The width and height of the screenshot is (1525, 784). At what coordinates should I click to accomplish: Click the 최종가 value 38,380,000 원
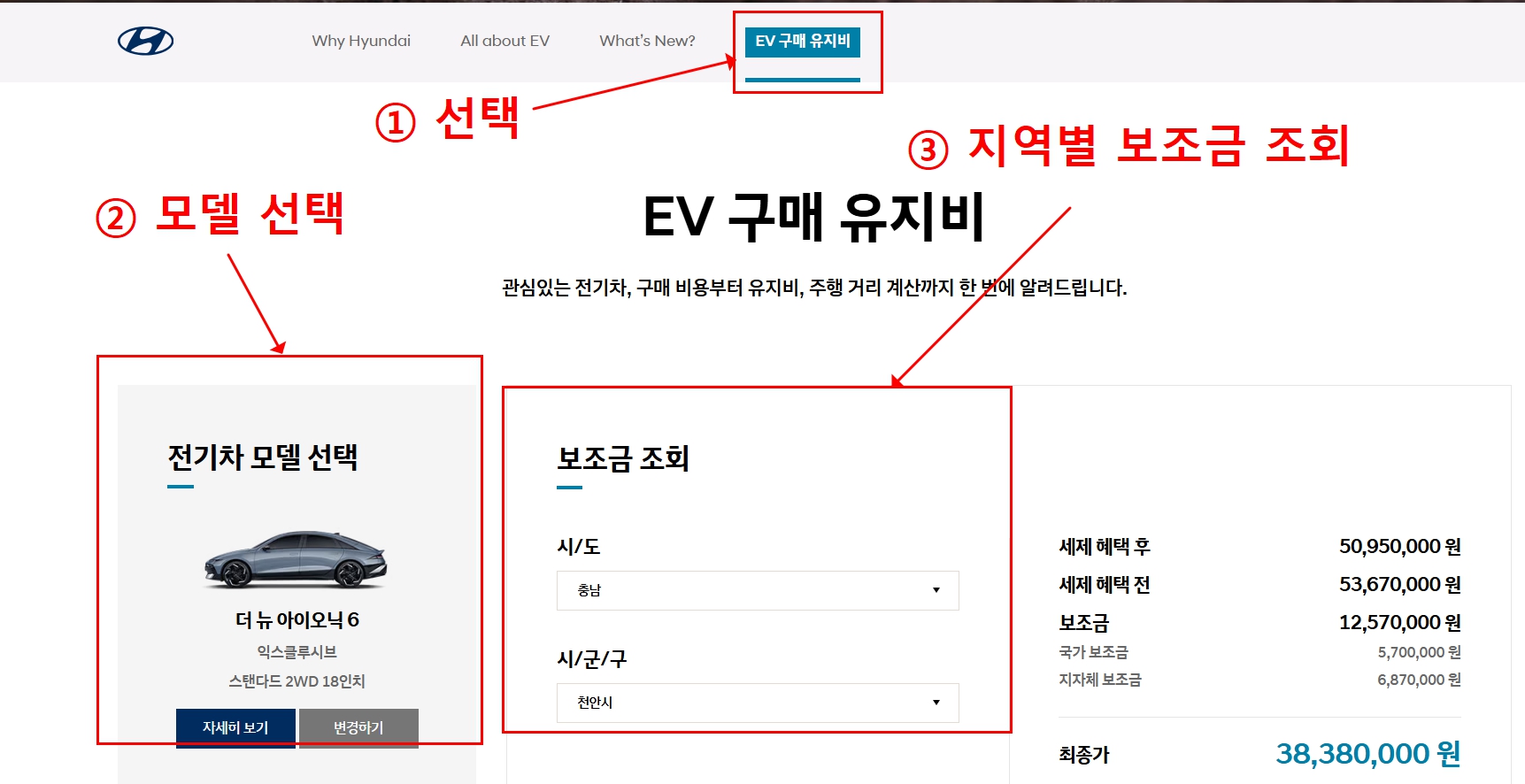tap(1368, 753)
